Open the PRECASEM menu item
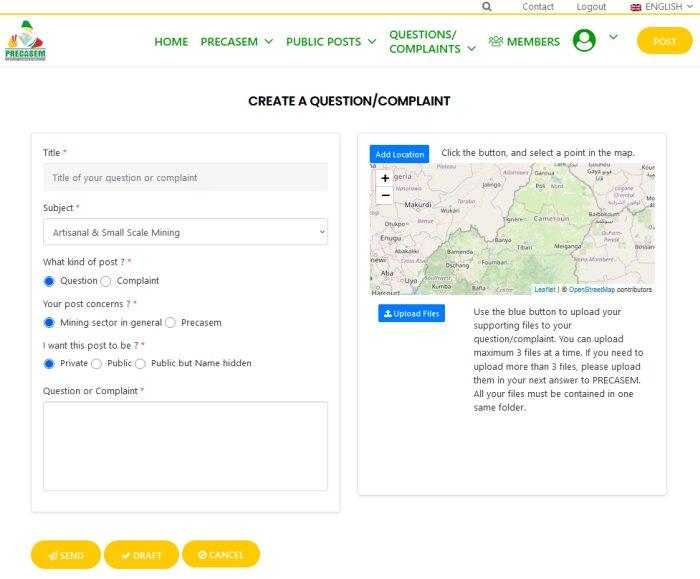 [x=229, y=42]
